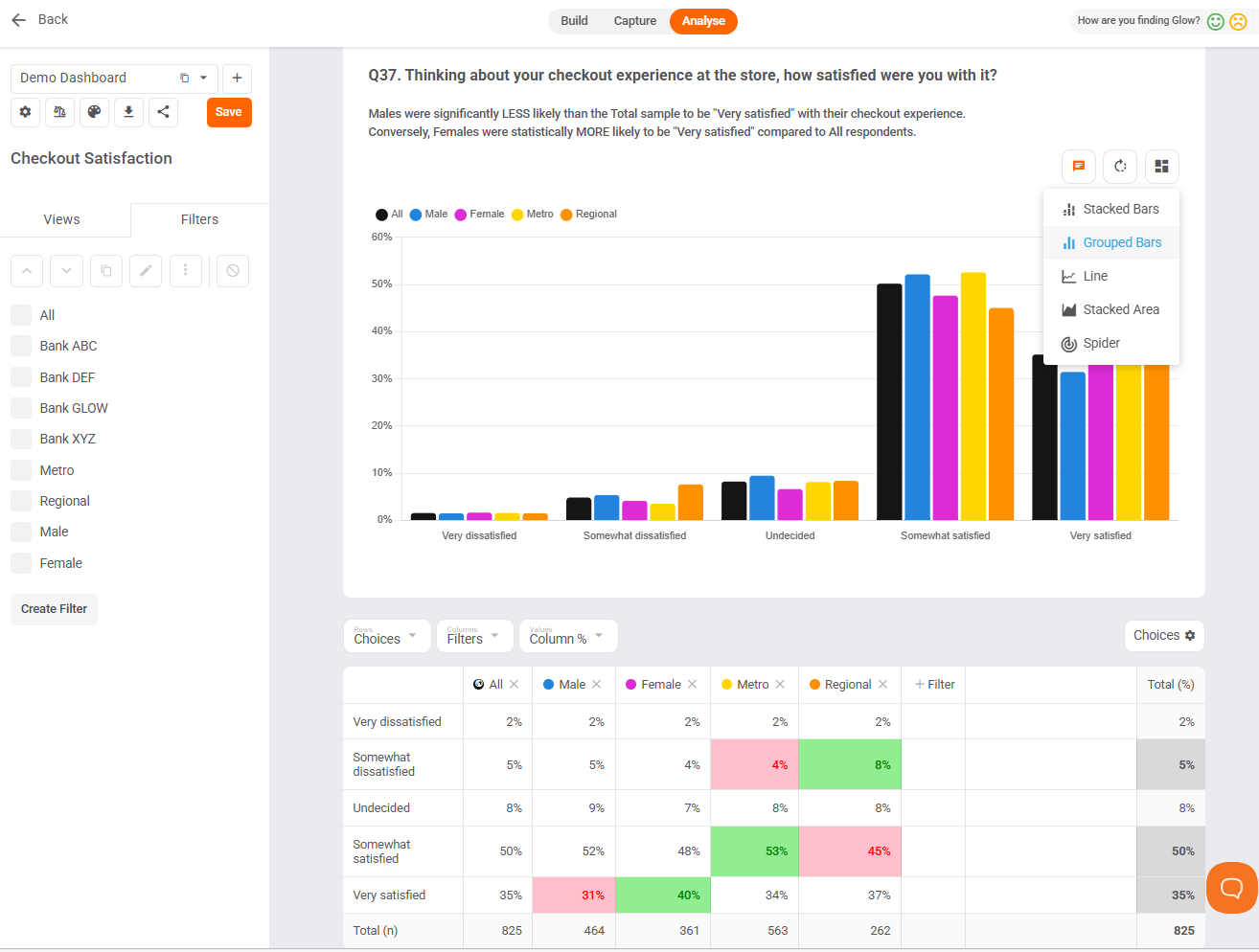Click the Create Filter button

tap(54, 609)
